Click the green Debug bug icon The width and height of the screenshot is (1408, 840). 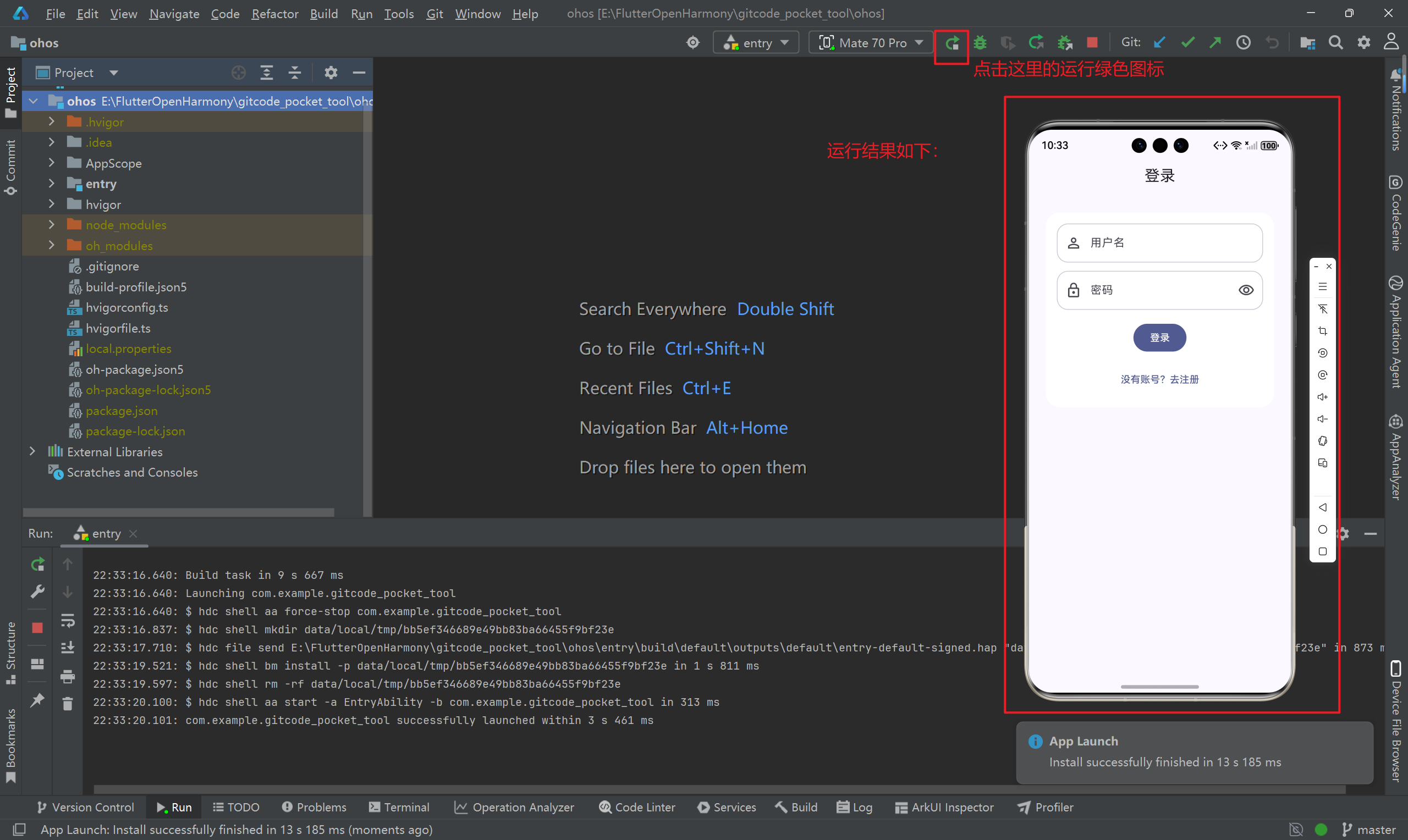980,43
